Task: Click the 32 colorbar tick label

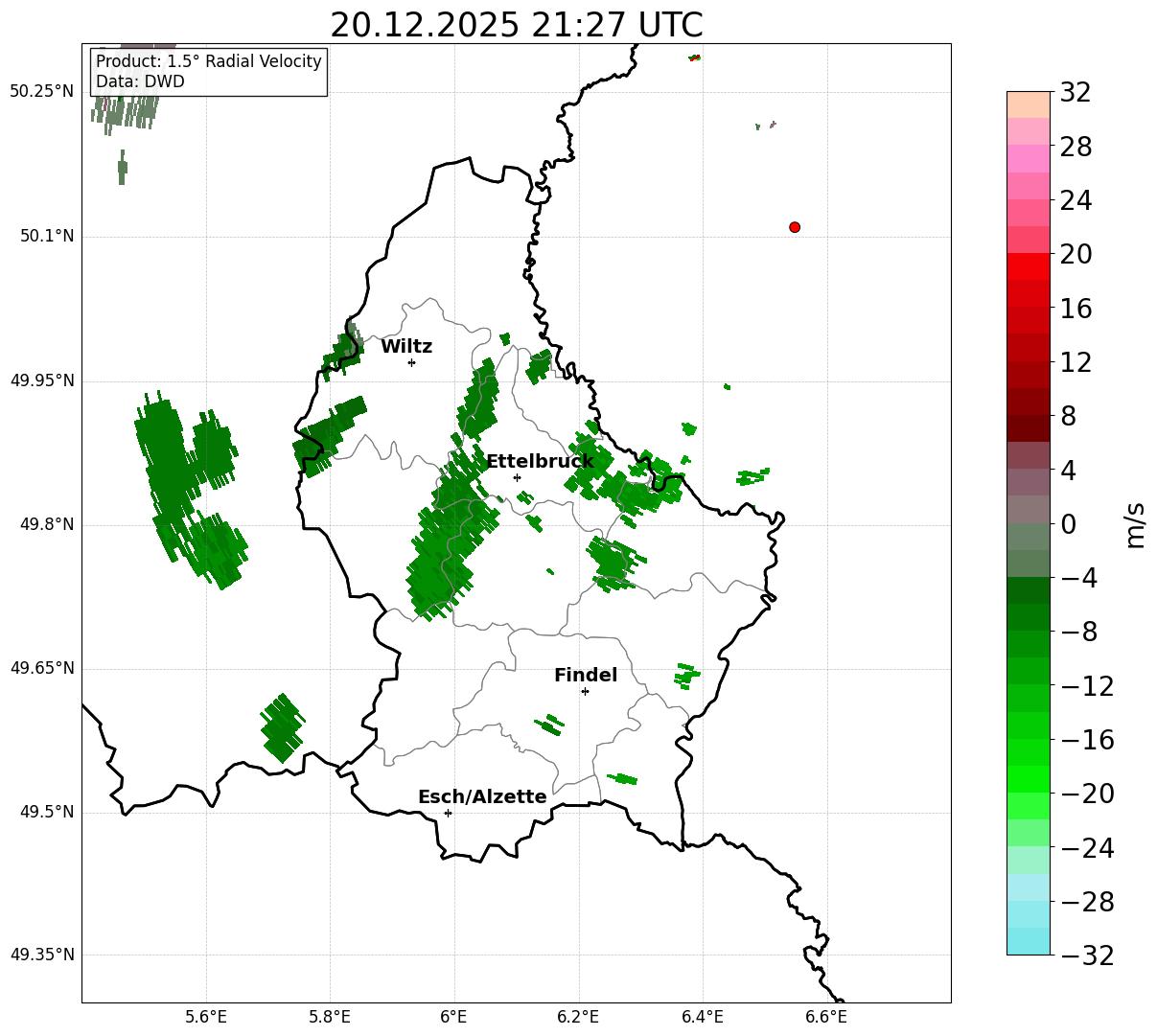Action: point(1076,93)
